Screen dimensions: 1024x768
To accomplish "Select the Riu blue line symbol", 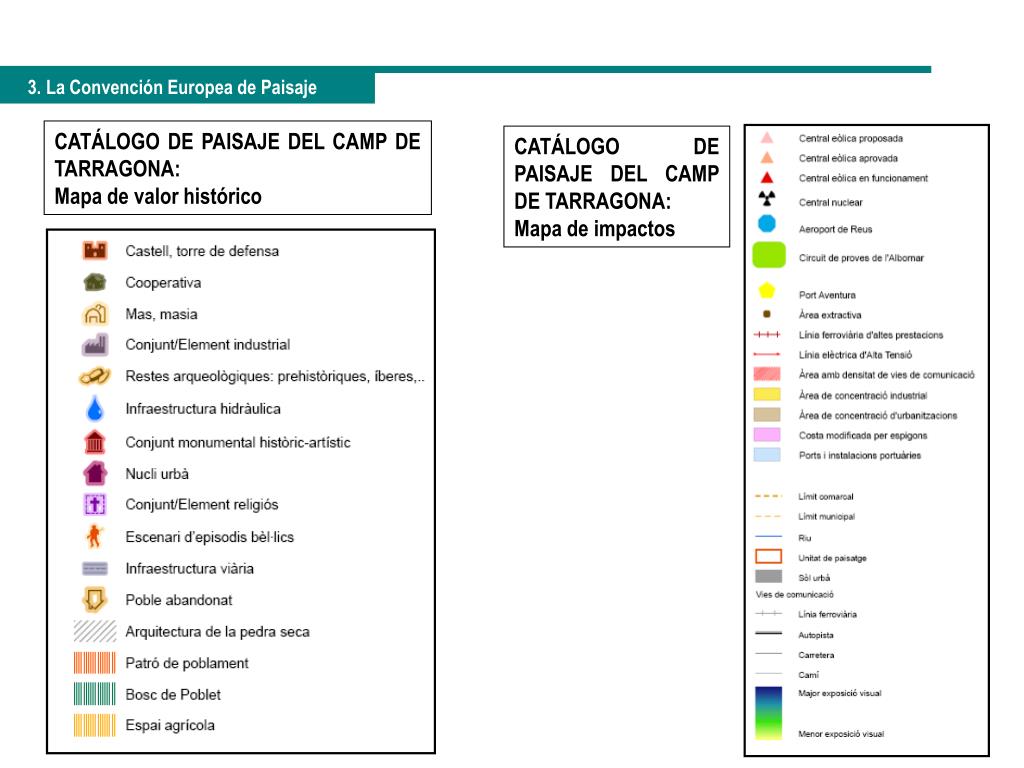I will [768, 536].
